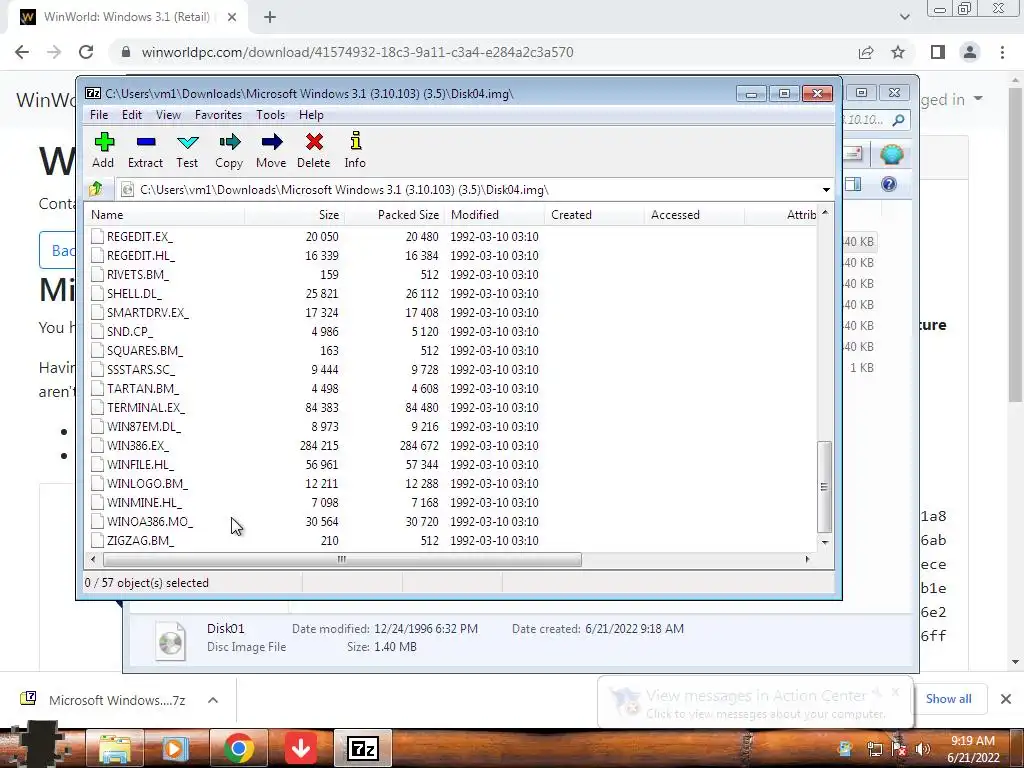Toggle Explorer preview pane icon
This screenshot has height=768, width=1024.
coord(853,184)
